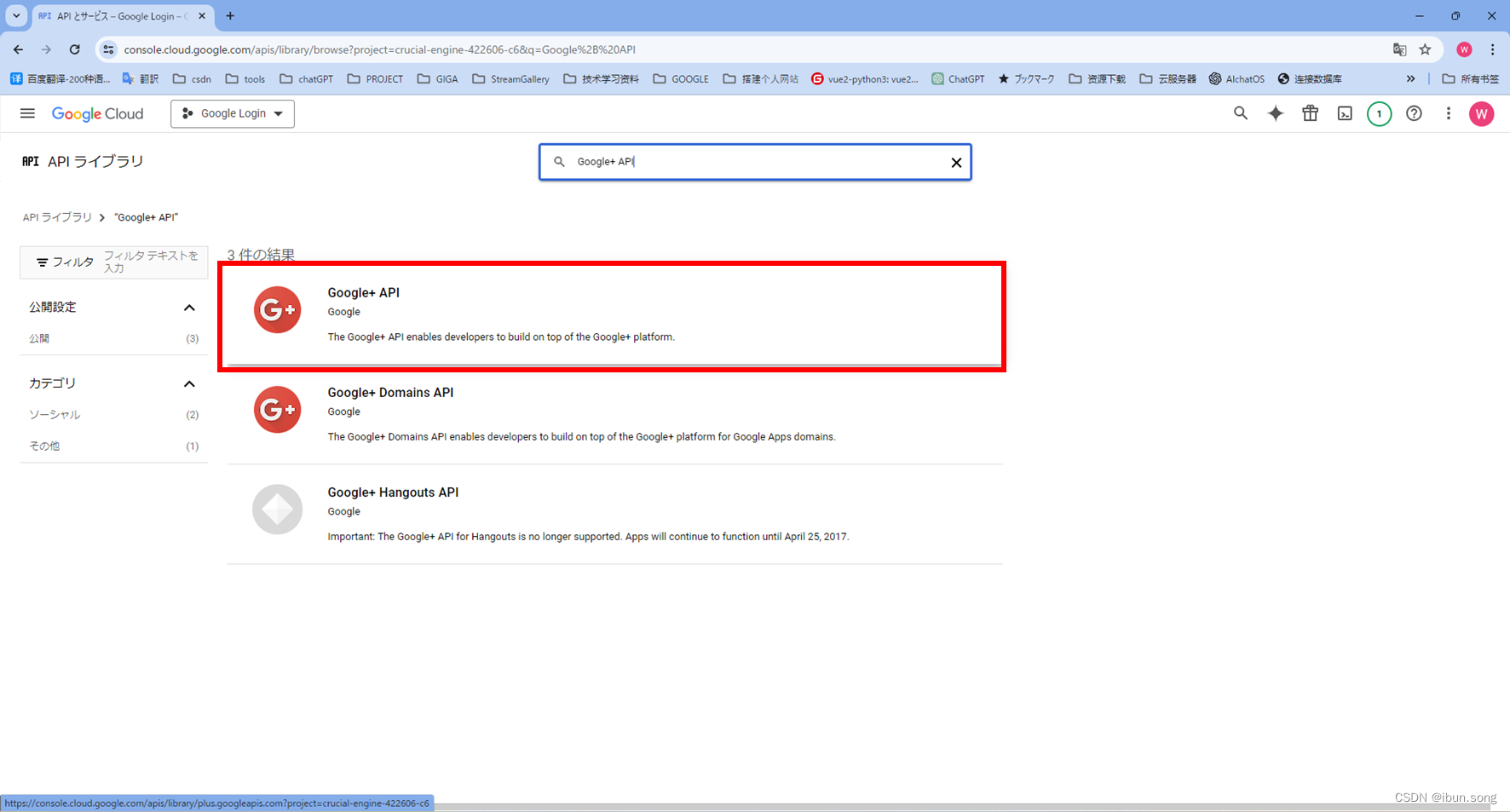Select the 公開 filter option
Viewport: 1510px width, 812px height.
[39, 338]
